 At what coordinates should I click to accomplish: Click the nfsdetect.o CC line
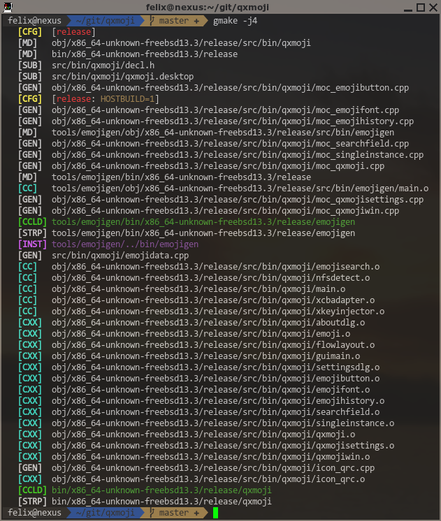coord(194,278)
